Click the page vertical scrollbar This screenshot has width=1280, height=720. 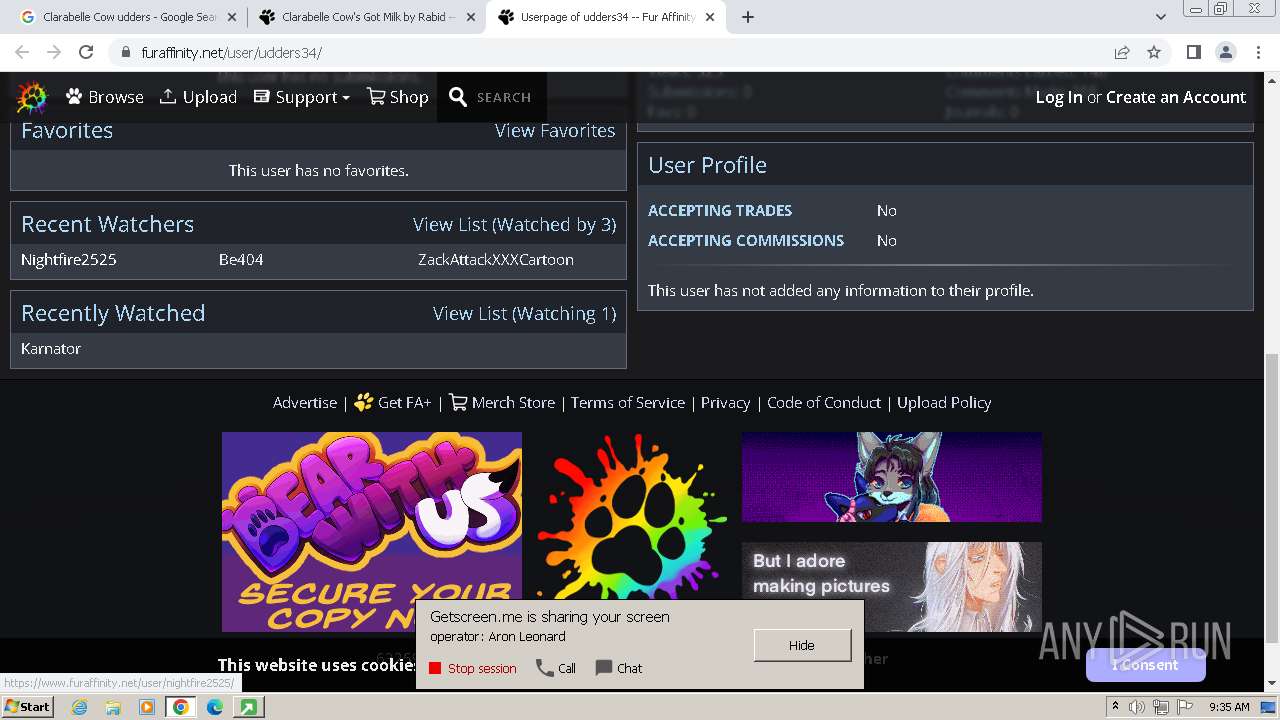(x=1272, y=498)
